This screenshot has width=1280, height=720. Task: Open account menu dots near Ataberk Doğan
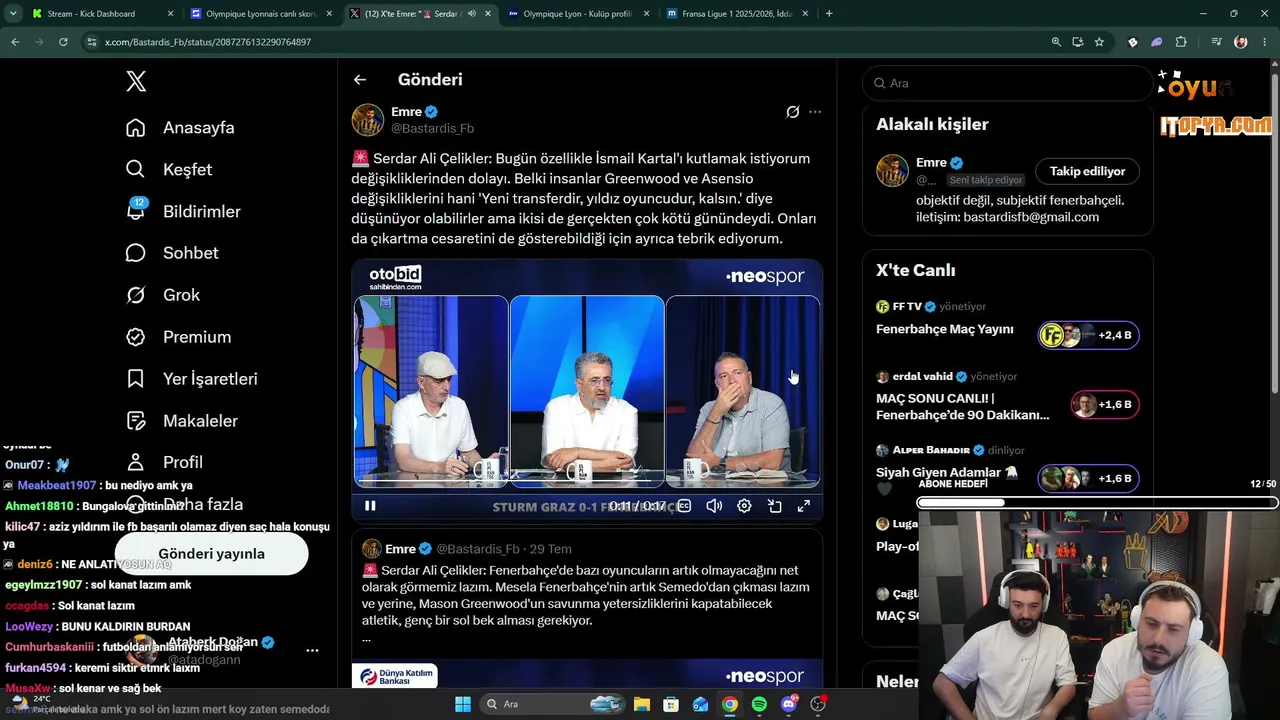[312, 650]
